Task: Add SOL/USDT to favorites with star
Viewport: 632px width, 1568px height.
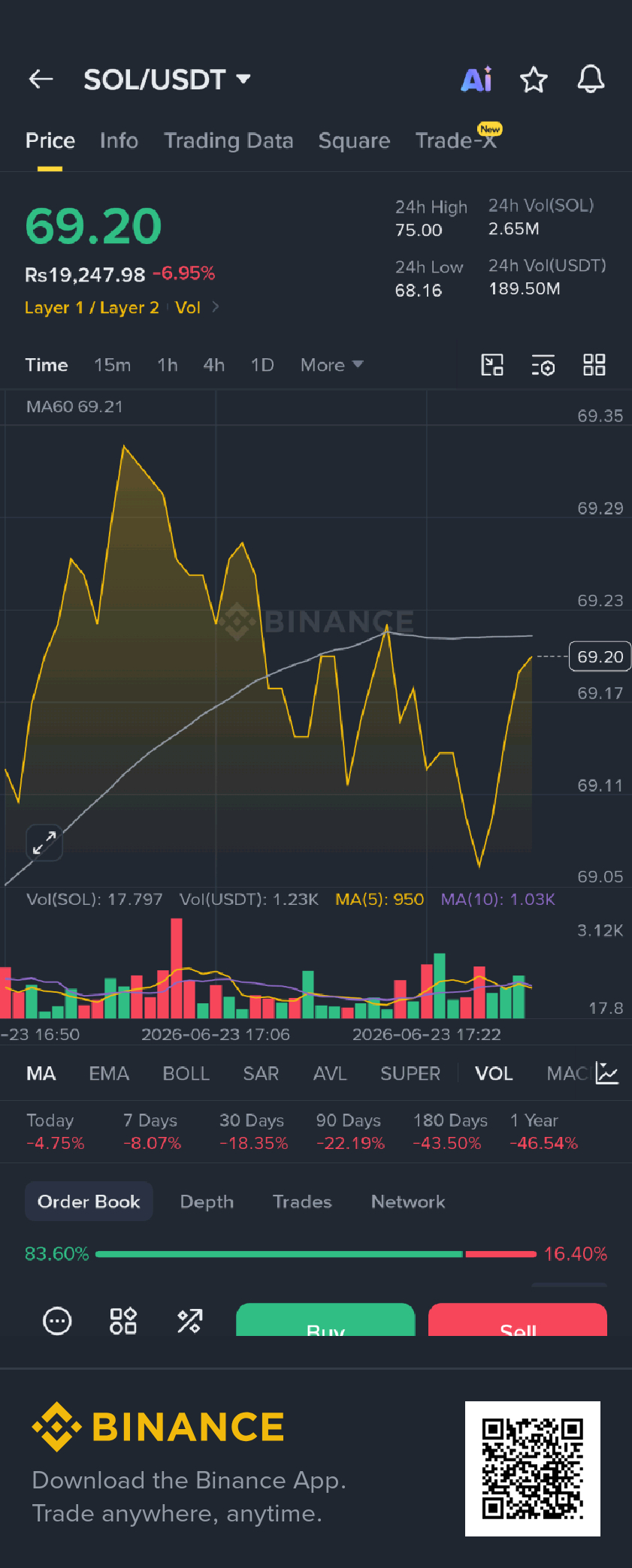Action: (534, 79)
